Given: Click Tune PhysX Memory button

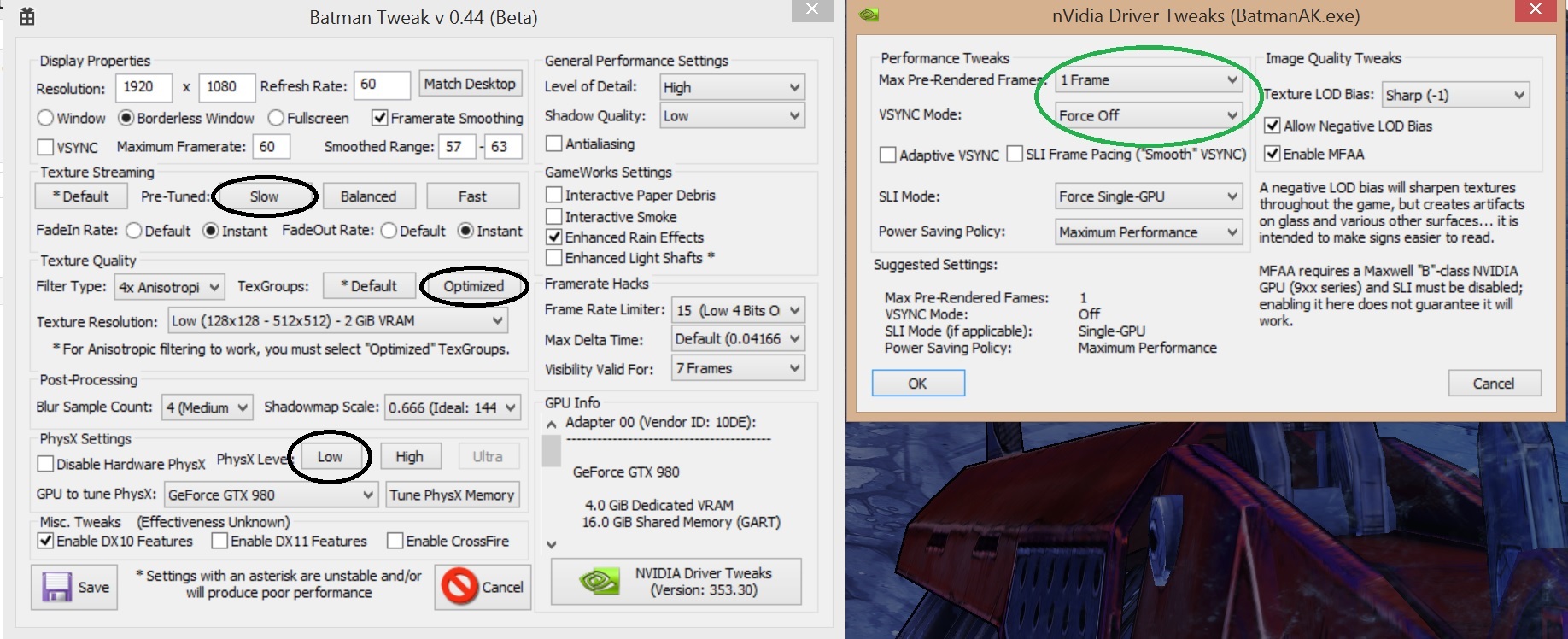Looking at the screenshot, I should point(452,495).
